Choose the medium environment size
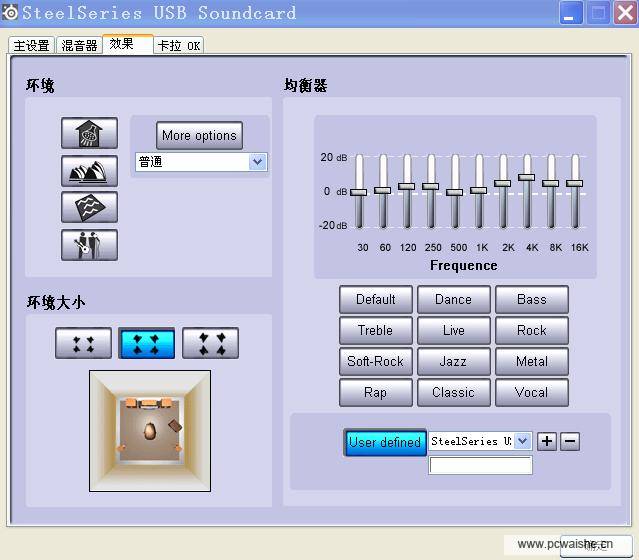Viewport: 639px width, 560px height. (146, 343)
